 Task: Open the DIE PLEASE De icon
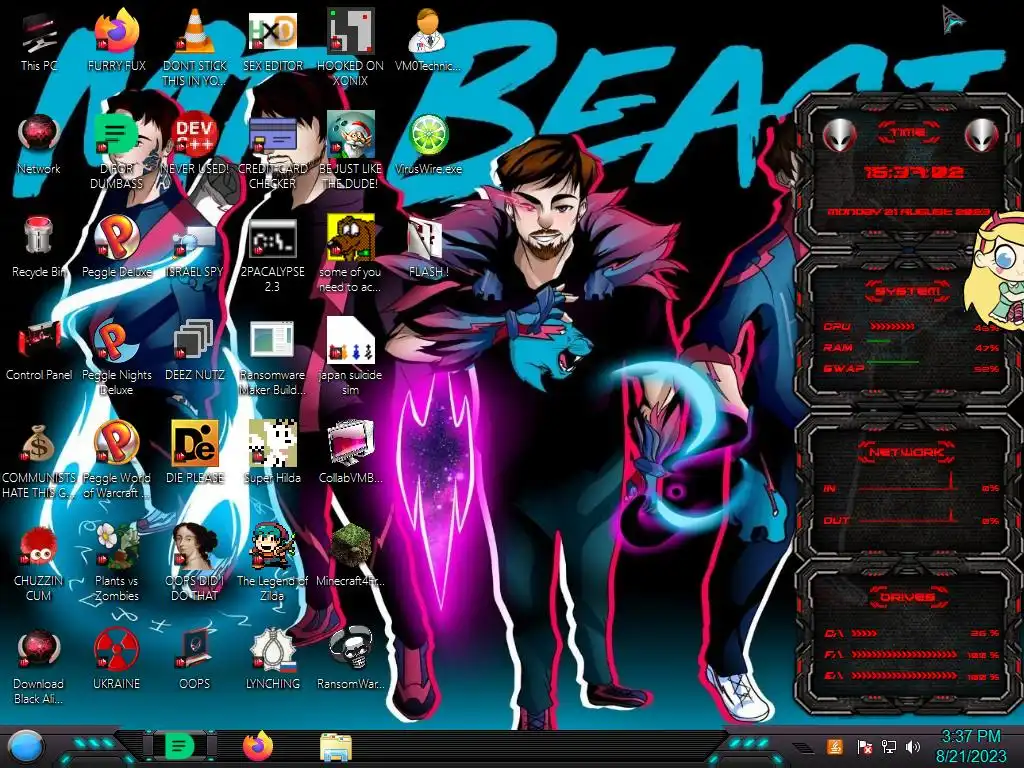[x=195, y=454]
